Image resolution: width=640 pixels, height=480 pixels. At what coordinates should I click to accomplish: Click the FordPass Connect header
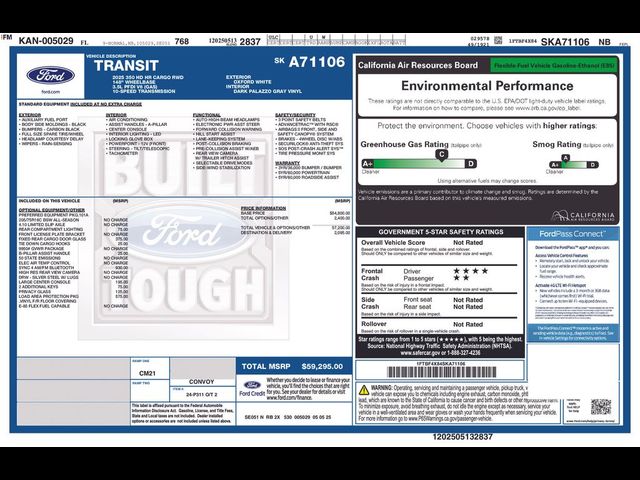click(573, 234)
